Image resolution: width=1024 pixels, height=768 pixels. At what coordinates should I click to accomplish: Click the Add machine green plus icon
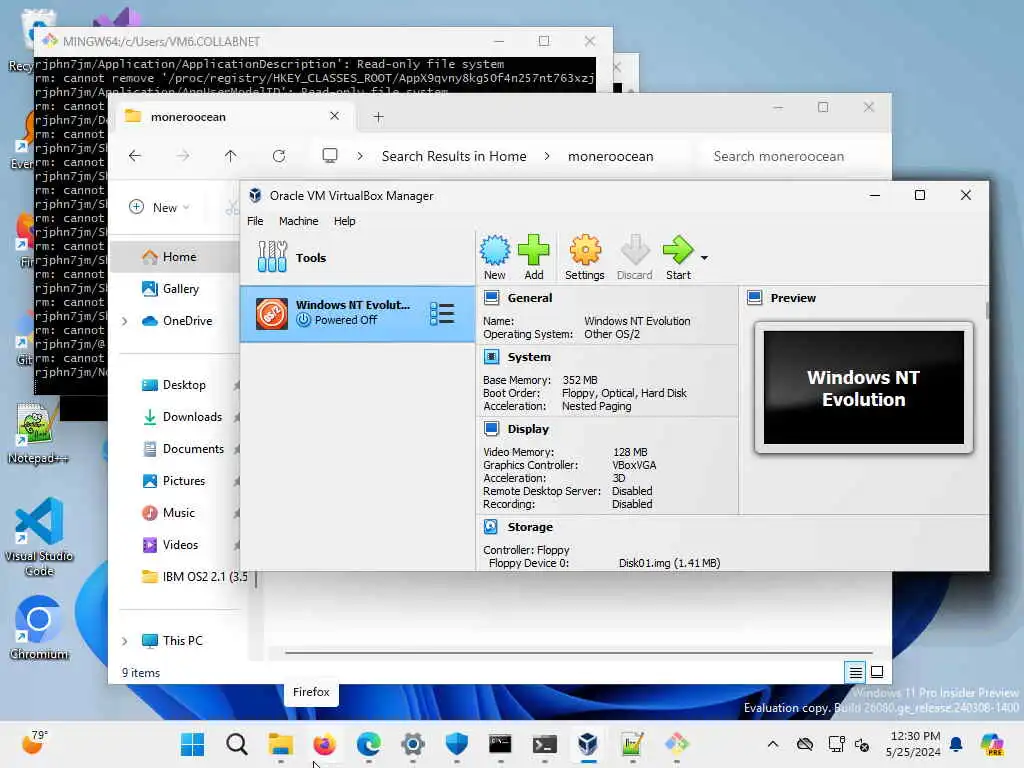534,257
